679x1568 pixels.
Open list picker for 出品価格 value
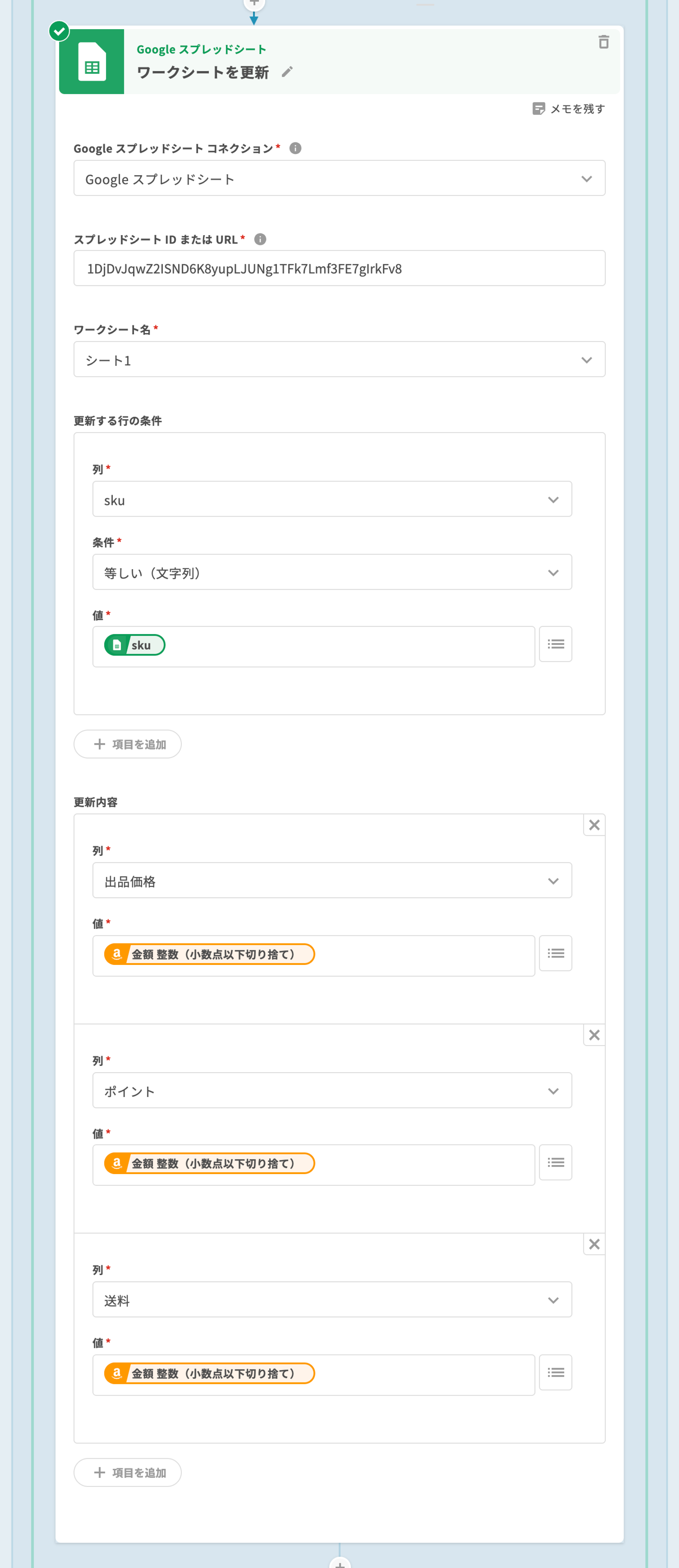click(x=555, y=953)
